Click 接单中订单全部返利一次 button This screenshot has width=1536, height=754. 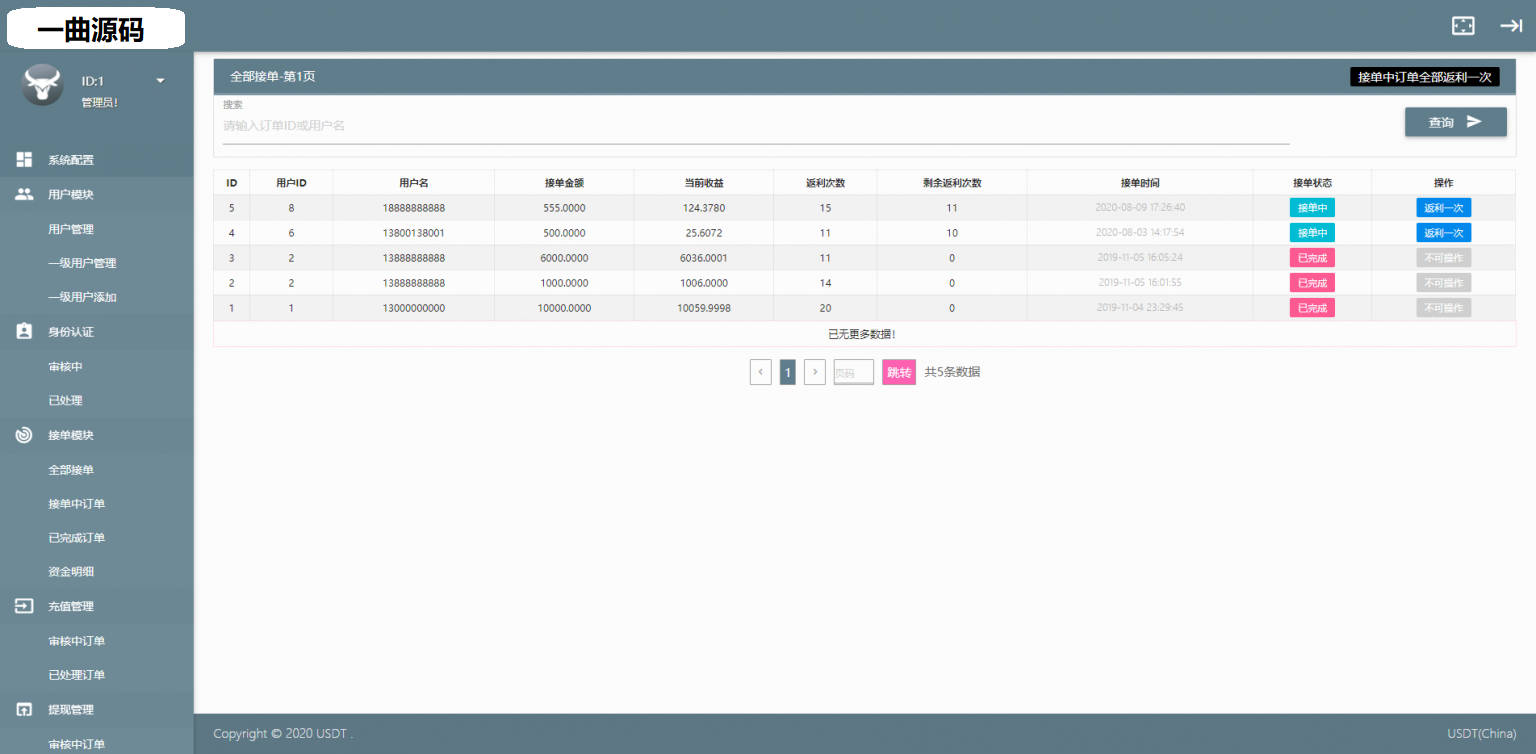tap(1425, 77)
